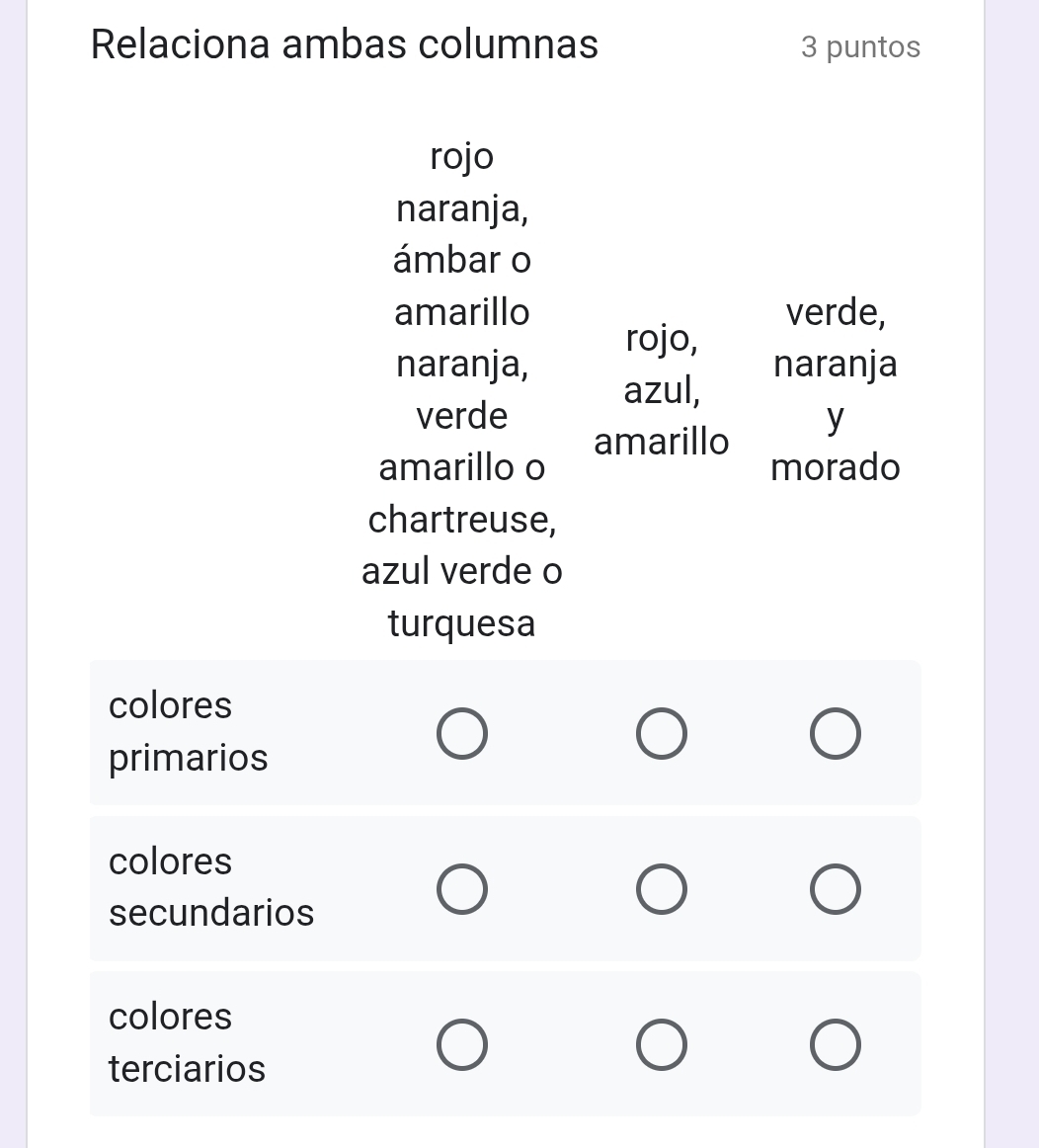
Task: Select 'rojo, azul, amarillo' for colores terciarios
Action: (x=661, y=1044)
